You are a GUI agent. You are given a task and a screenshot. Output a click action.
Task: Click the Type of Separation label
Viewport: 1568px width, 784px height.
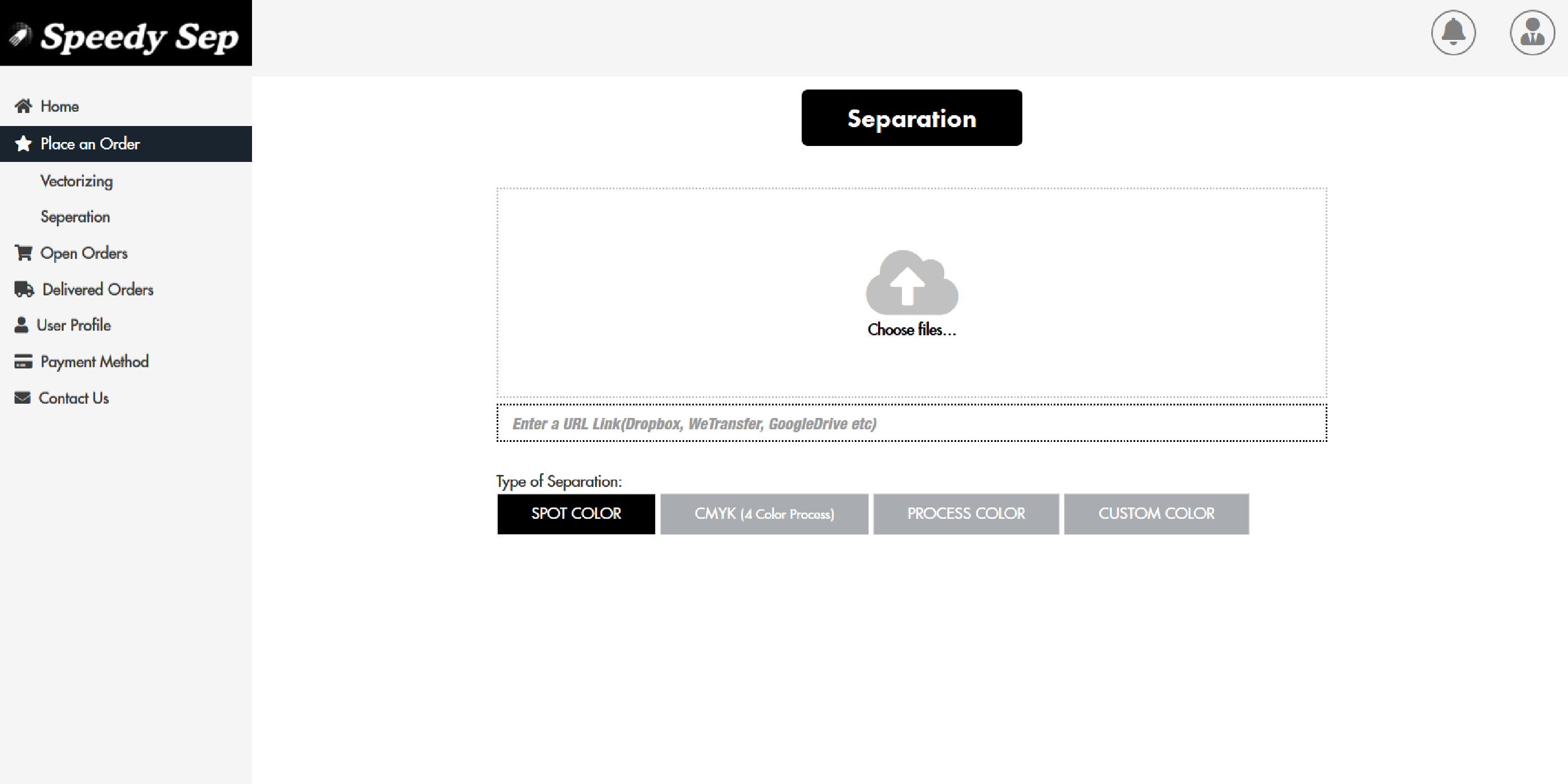pyautogui.click(x=559, y=481)
